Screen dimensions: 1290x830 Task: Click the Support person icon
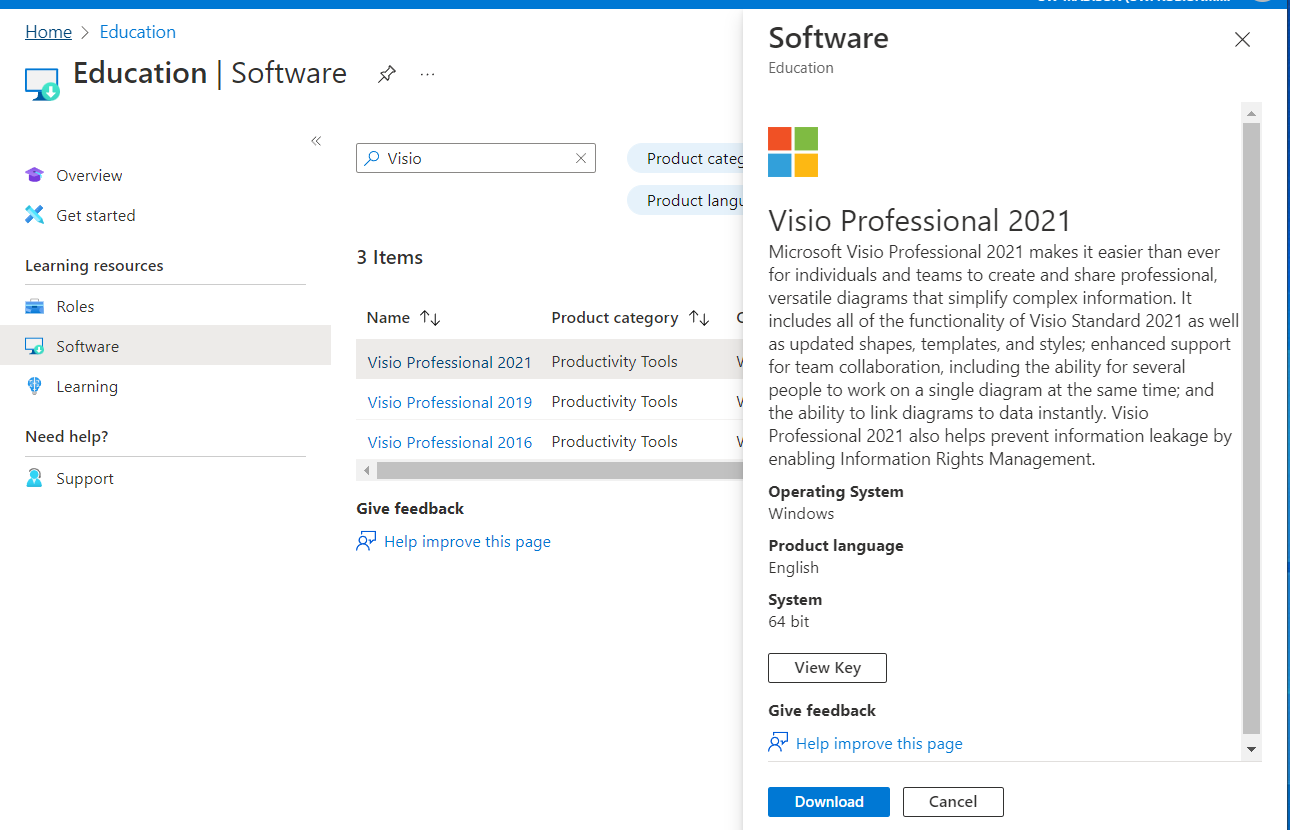35,478
